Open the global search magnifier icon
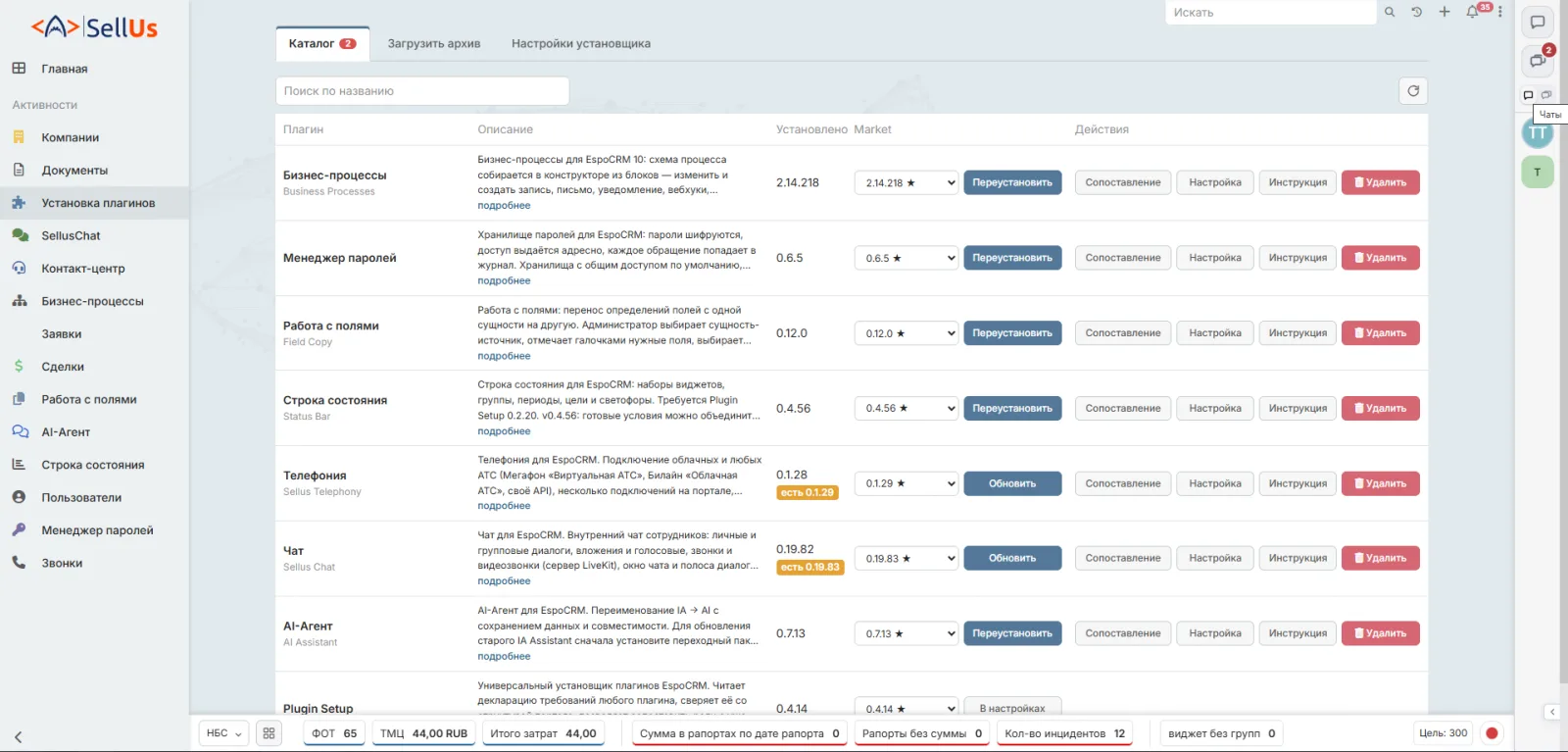Viewport: 1568px width, 752px height. point(1390,12)
